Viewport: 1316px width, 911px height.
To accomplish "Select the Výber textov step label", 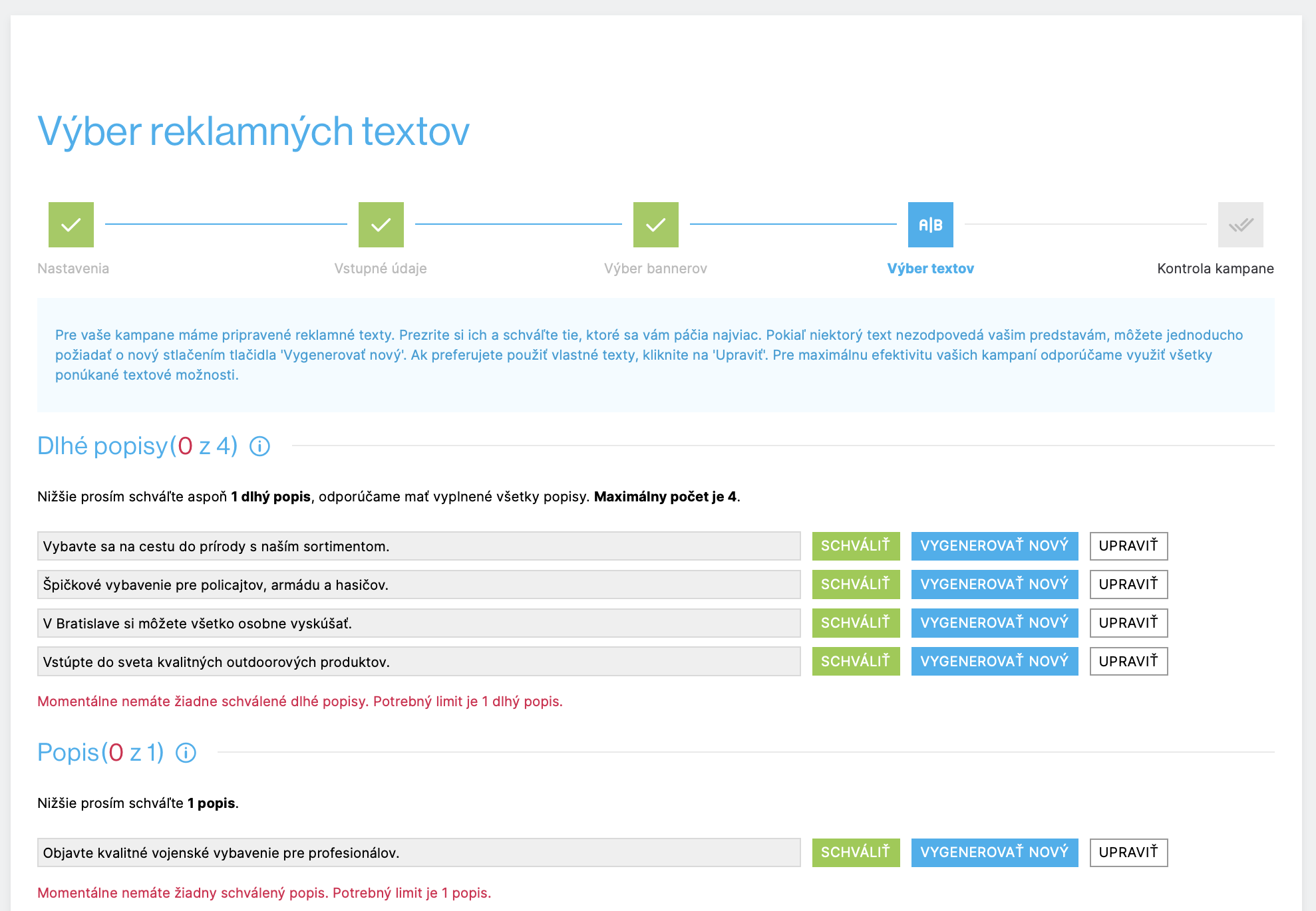I will coord(931,269).
